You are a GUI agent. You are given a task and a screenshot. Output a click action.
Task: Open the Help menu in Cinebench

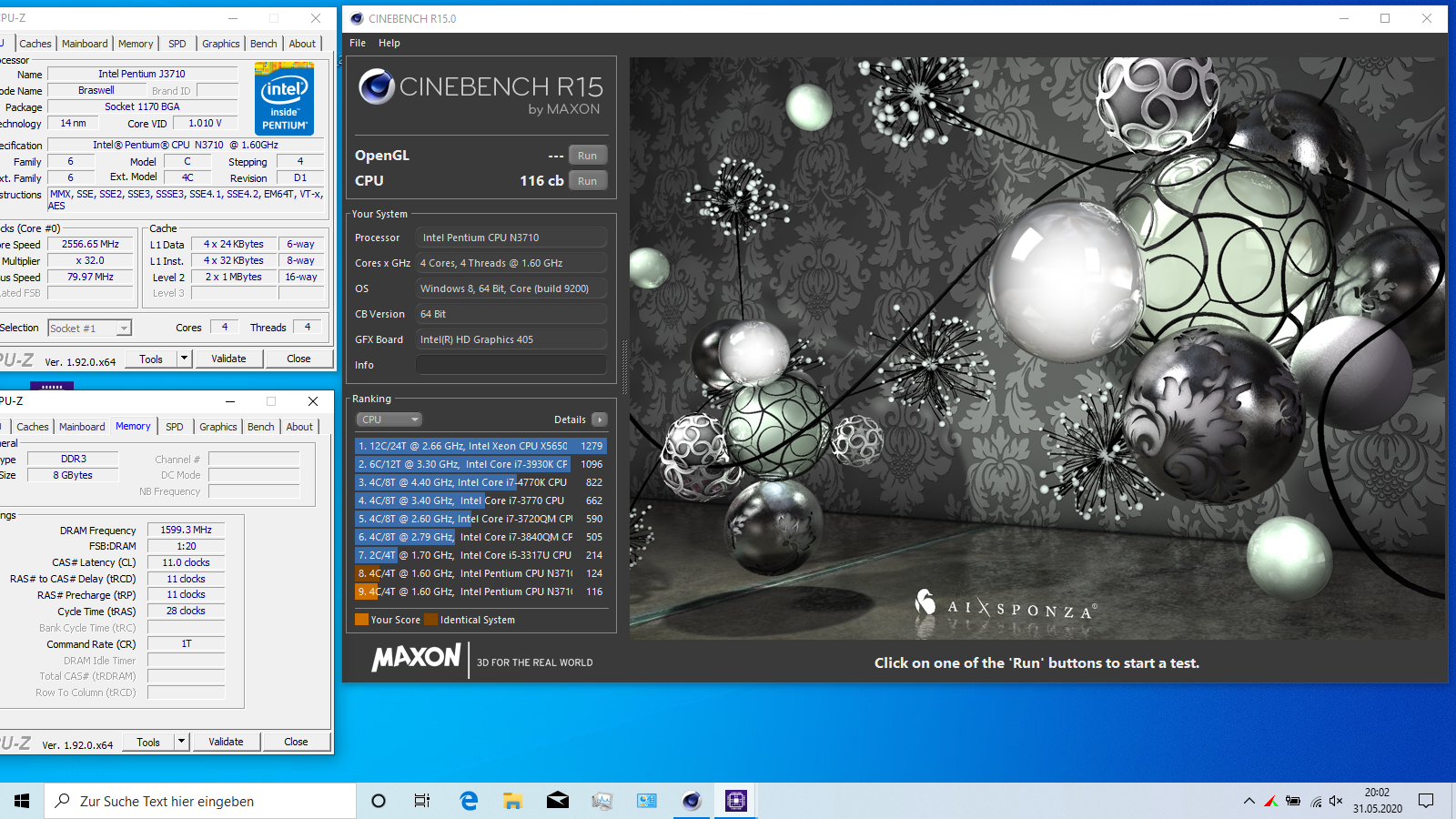389,43
